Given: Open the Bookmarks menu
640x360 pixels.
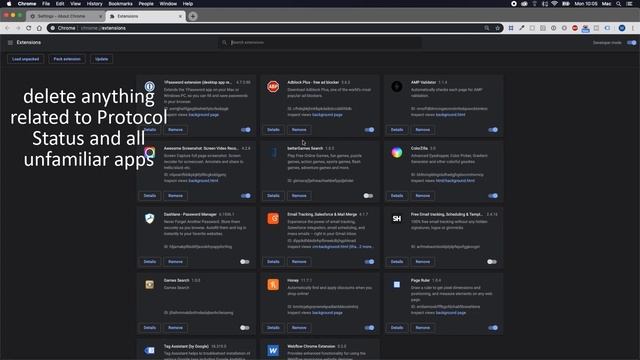Looking at the screenshot, I should 120,4.
